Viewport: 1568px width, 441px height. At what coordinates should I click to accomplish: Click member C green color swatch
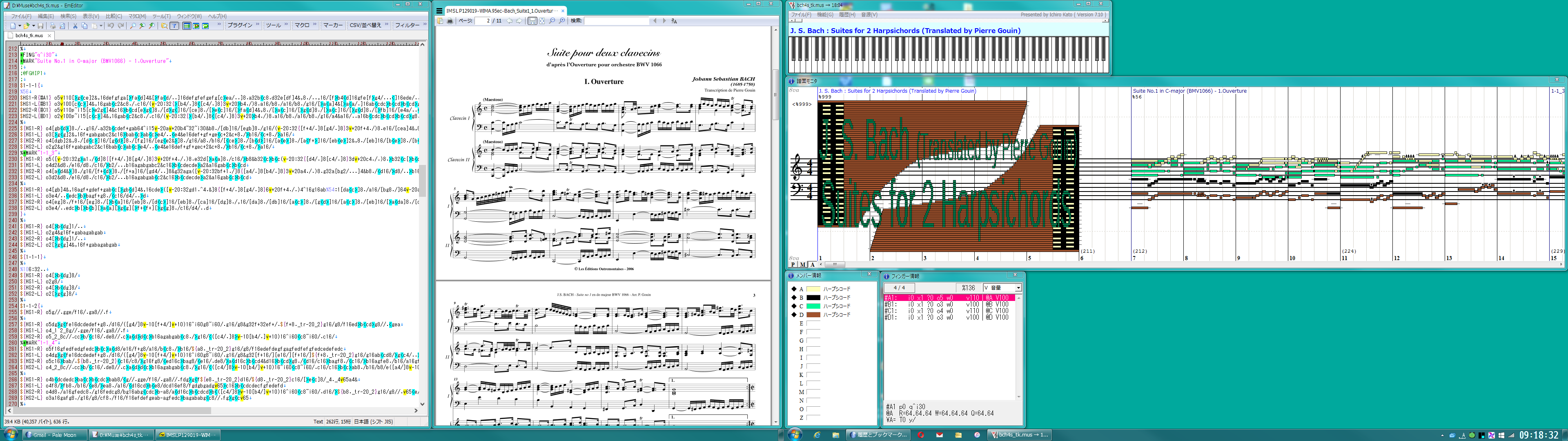click(x=813, y=306)
